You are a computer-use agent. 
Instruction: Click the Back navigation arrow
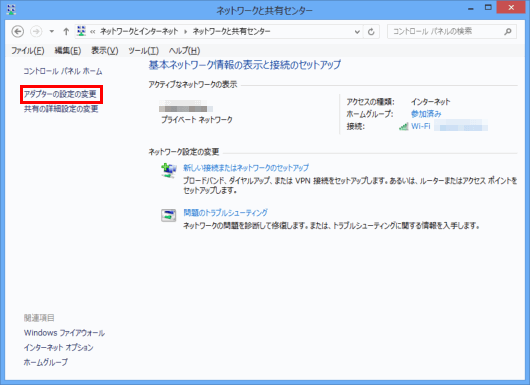click(x=18, y=31)
